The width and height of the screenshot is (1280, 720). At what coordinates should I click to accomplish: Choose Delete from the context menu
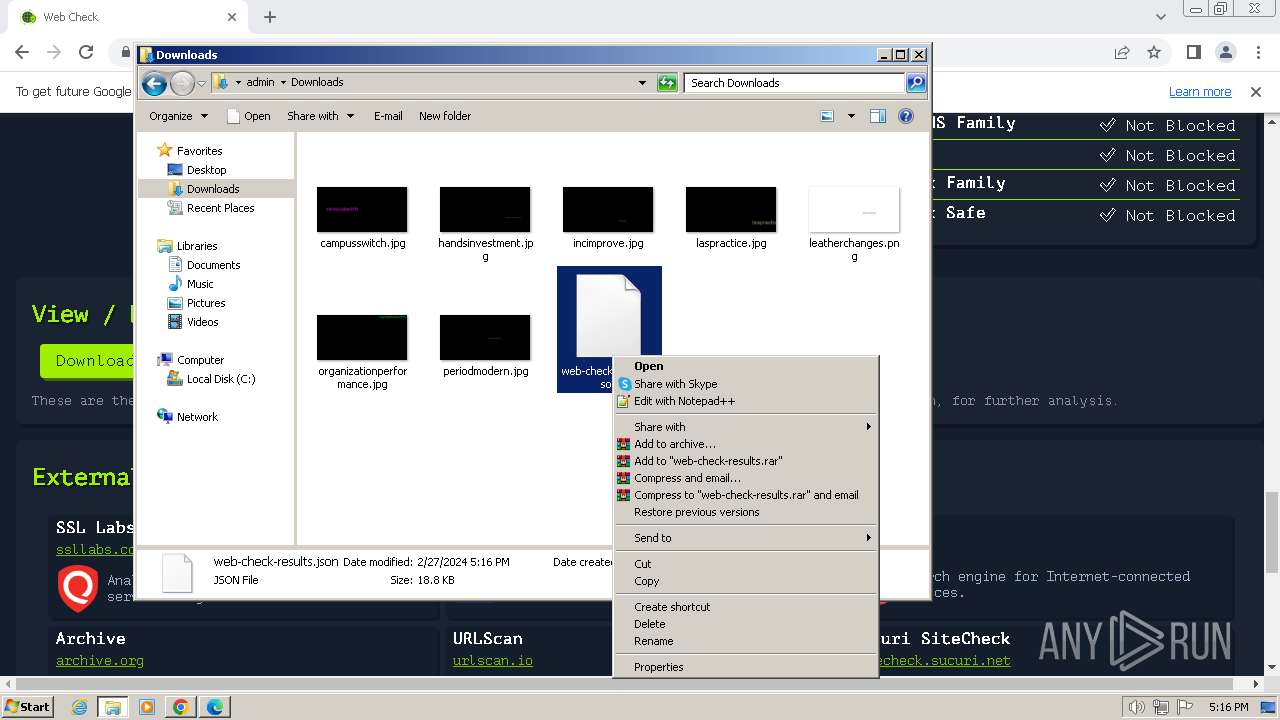tap(745, 624)
